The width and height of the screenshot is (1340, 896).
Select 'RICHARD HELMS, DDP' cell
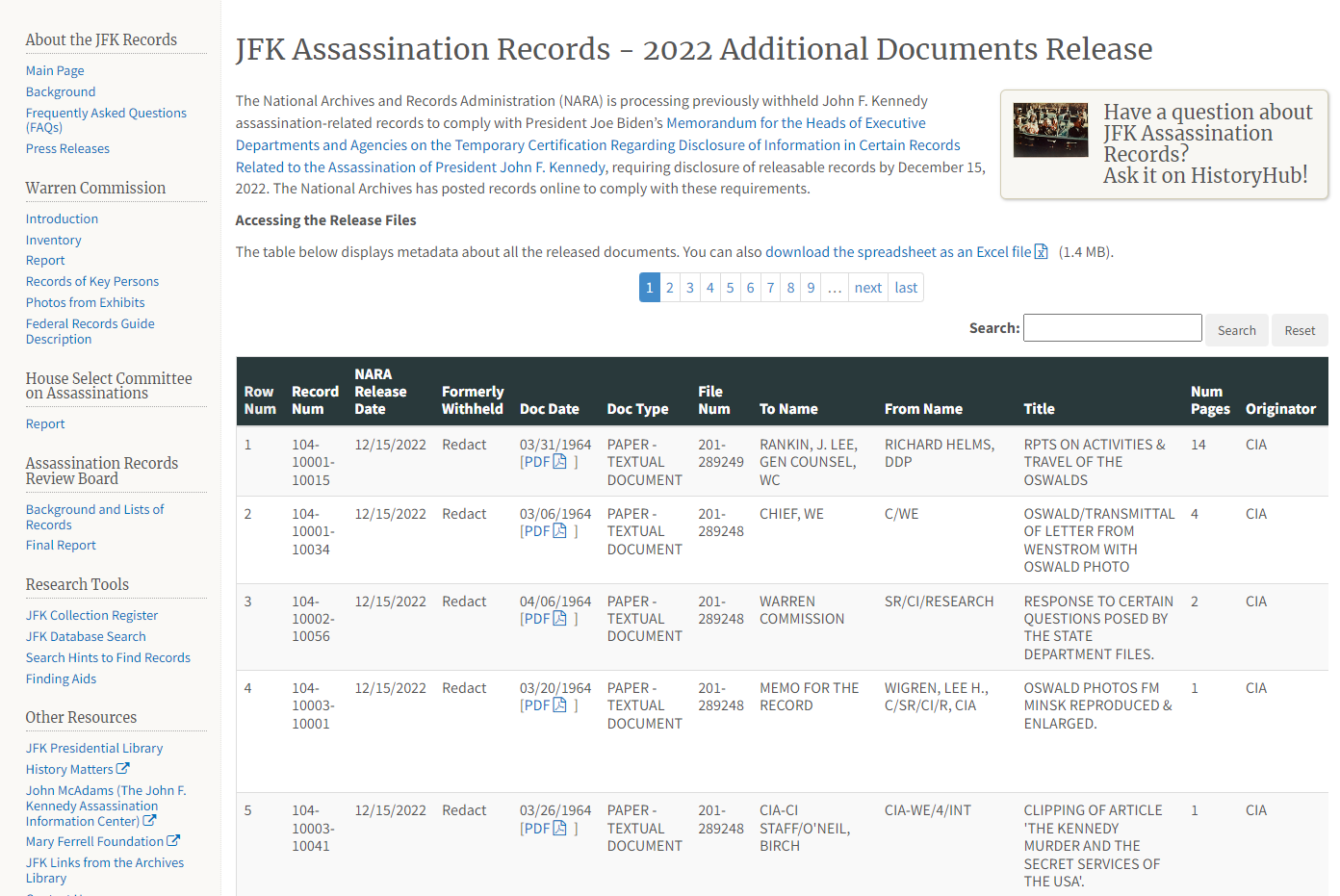(940, 453)
